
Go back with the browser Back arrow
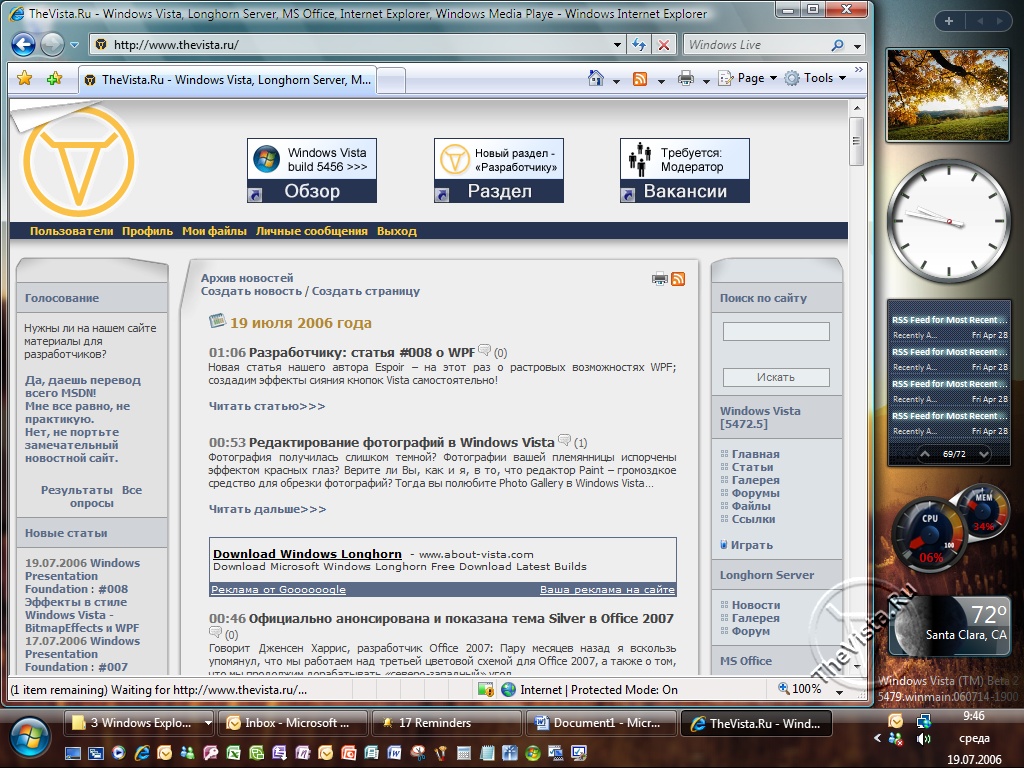(x=24, y=45)
